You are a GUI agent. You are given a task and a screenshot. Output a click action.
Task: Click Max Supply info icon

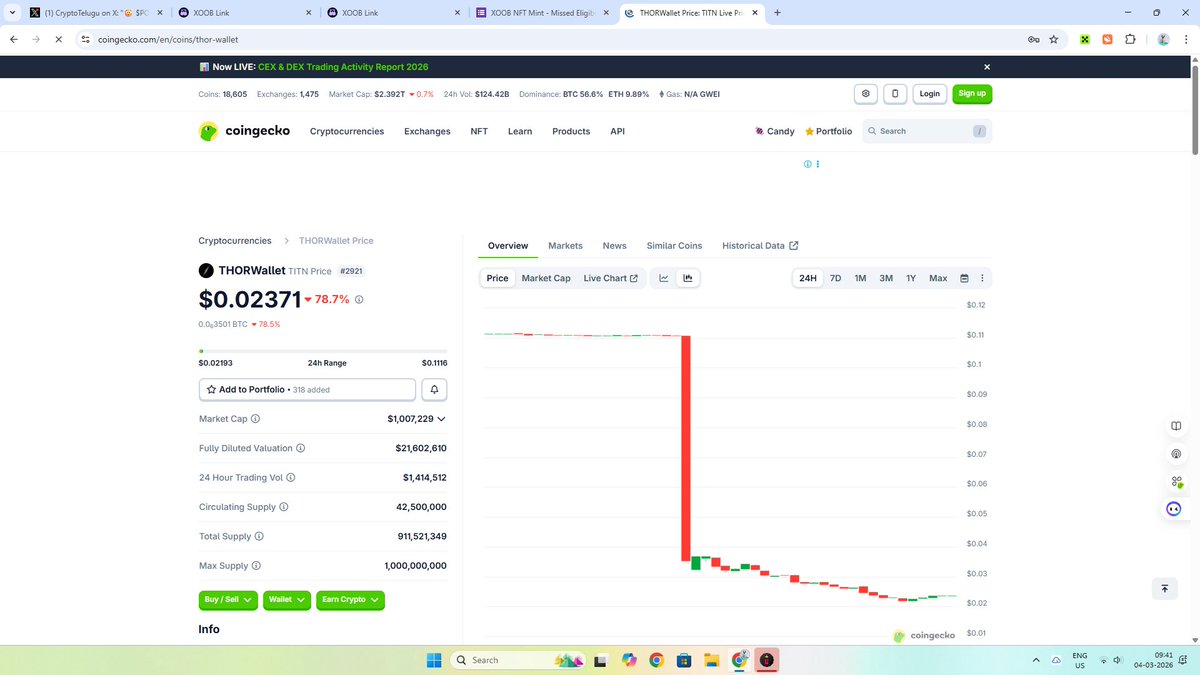tap(256, 566)
